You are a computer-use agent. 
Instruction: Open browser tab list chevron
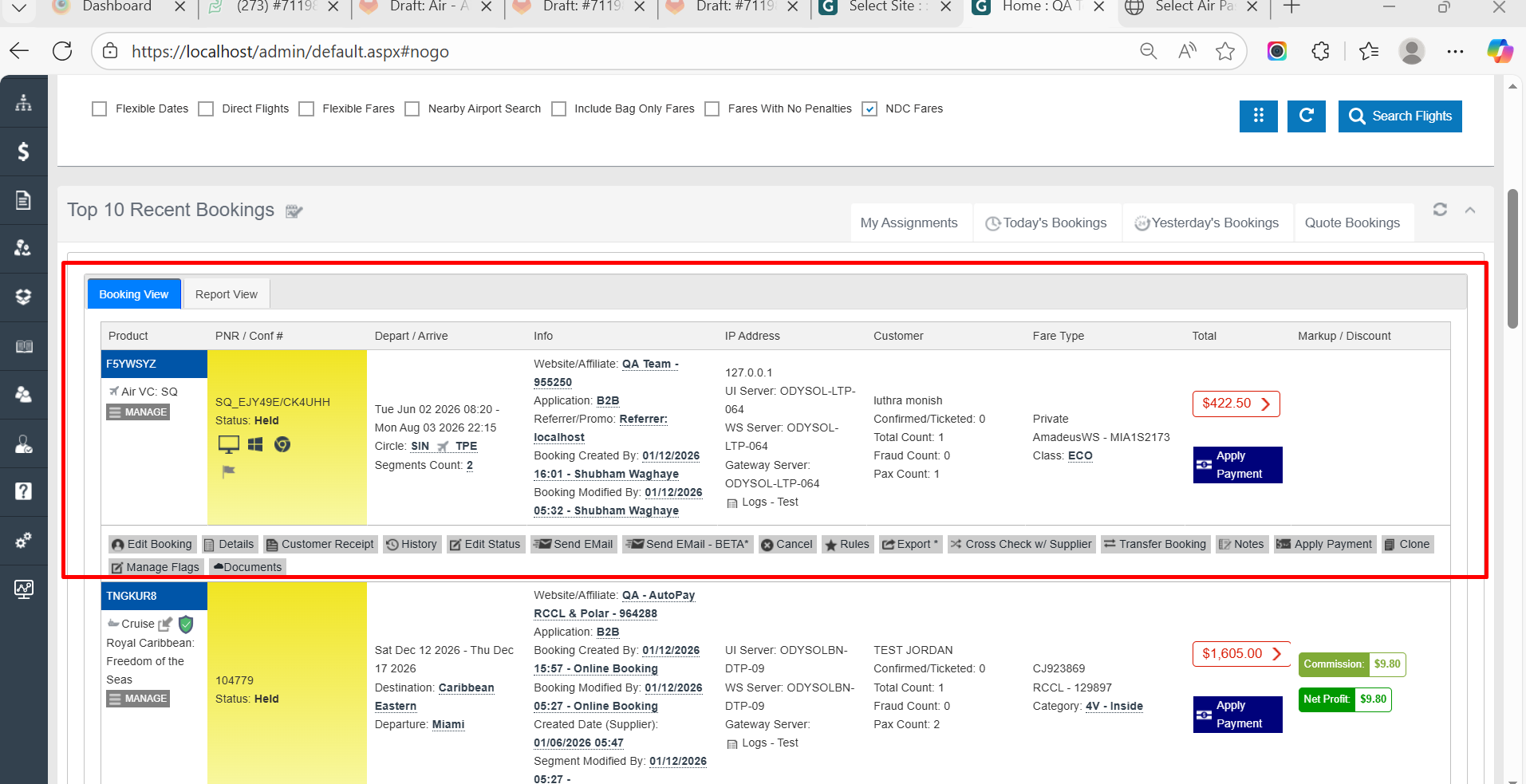click(19, 7)
